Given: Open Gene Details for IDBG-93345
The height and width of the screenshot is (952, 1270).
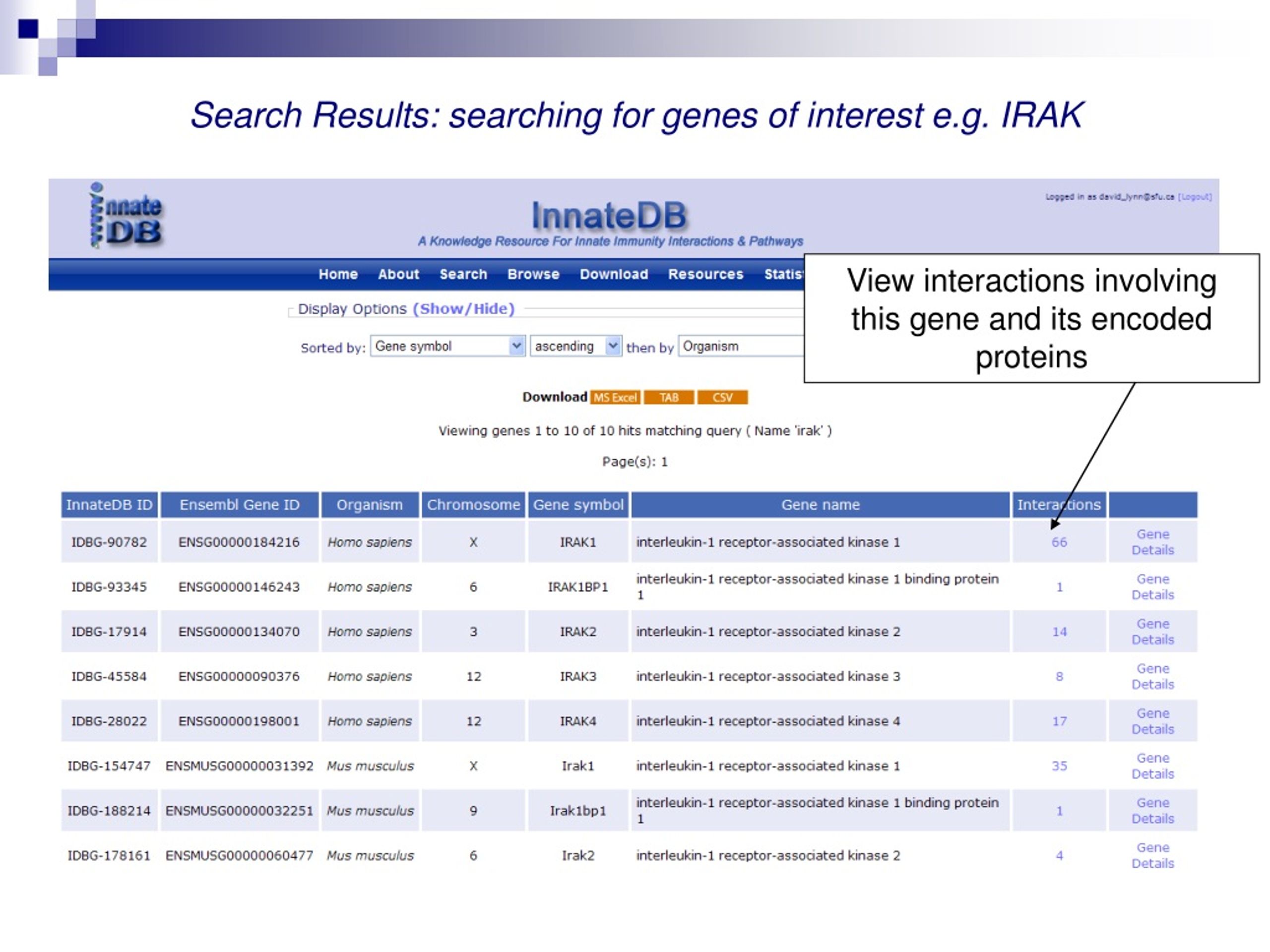Looking at the screenshot, I should click(1153, 587).
